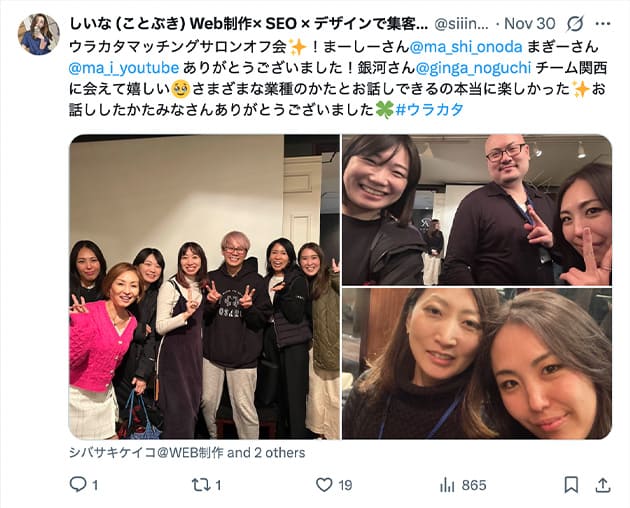This screenshot has height=508, width=630.
Task: Like the post with heart icon
Action: (x=324, y=485)
